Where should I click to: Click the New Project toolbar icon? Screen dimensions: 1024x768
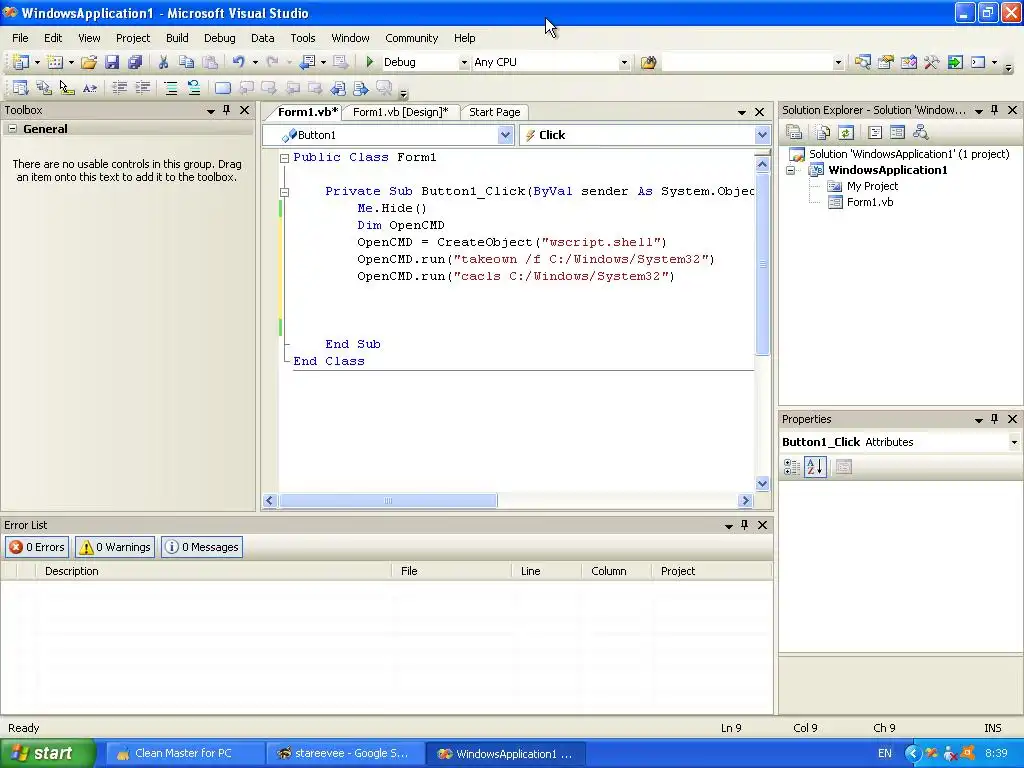pyautogui.click(x=20, y=62)
